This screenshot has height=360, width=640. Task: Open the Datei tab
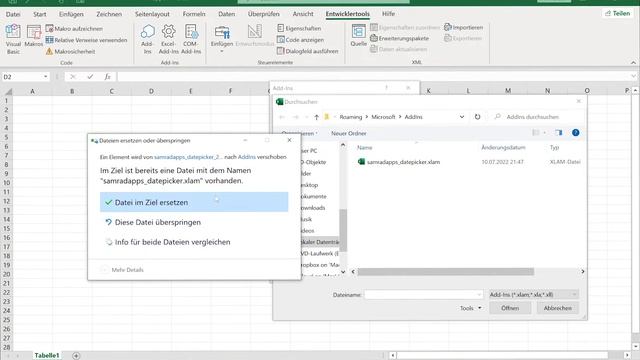13,14
